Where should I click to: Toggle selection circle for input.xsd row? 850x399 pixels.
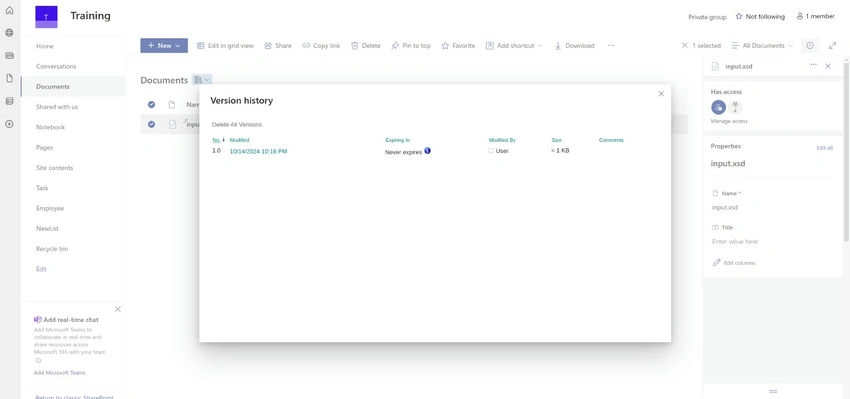tap(151, 124)
